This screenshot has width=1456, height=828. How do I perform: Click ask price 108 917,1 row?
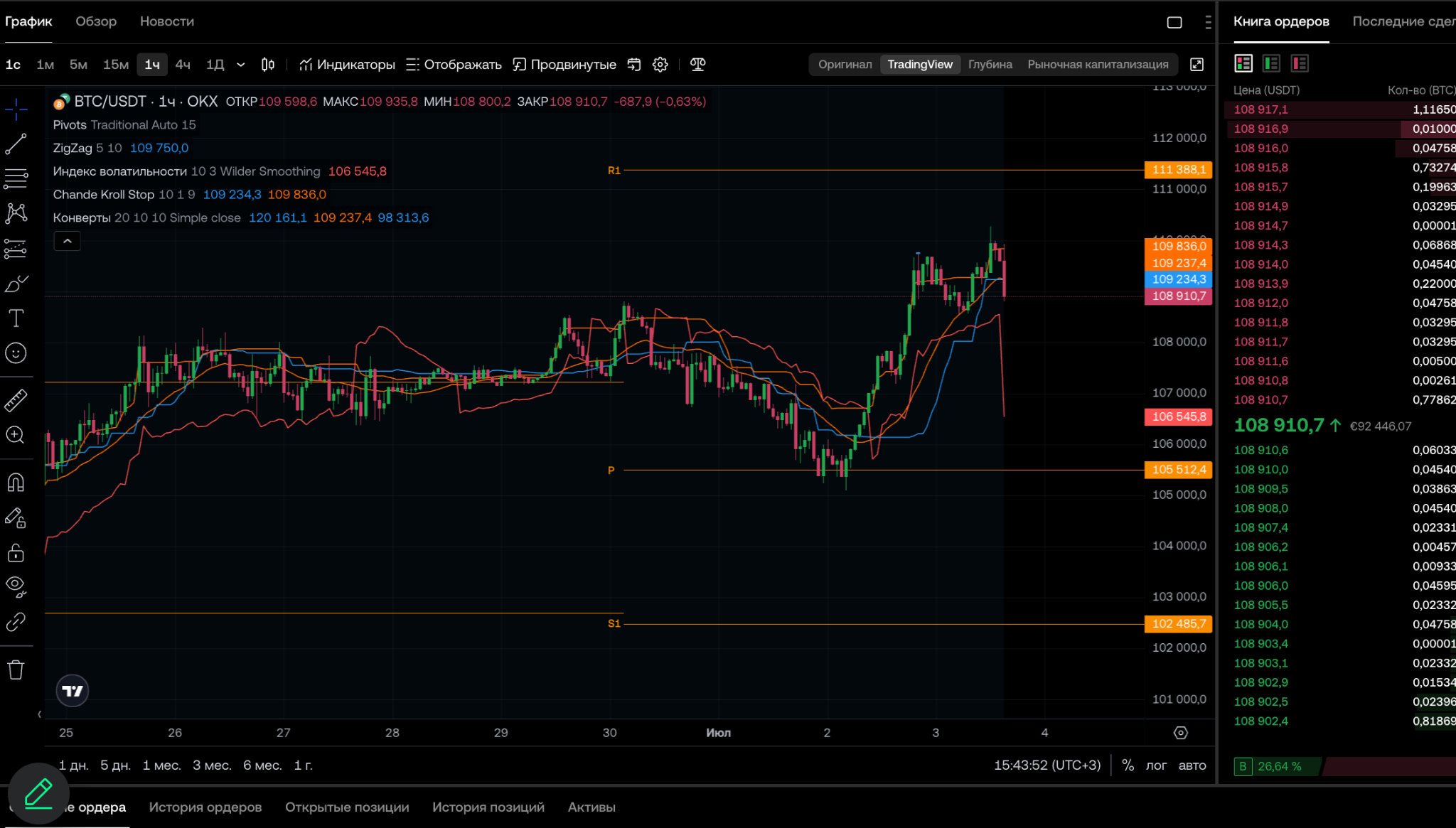(x=1340, y=109)
